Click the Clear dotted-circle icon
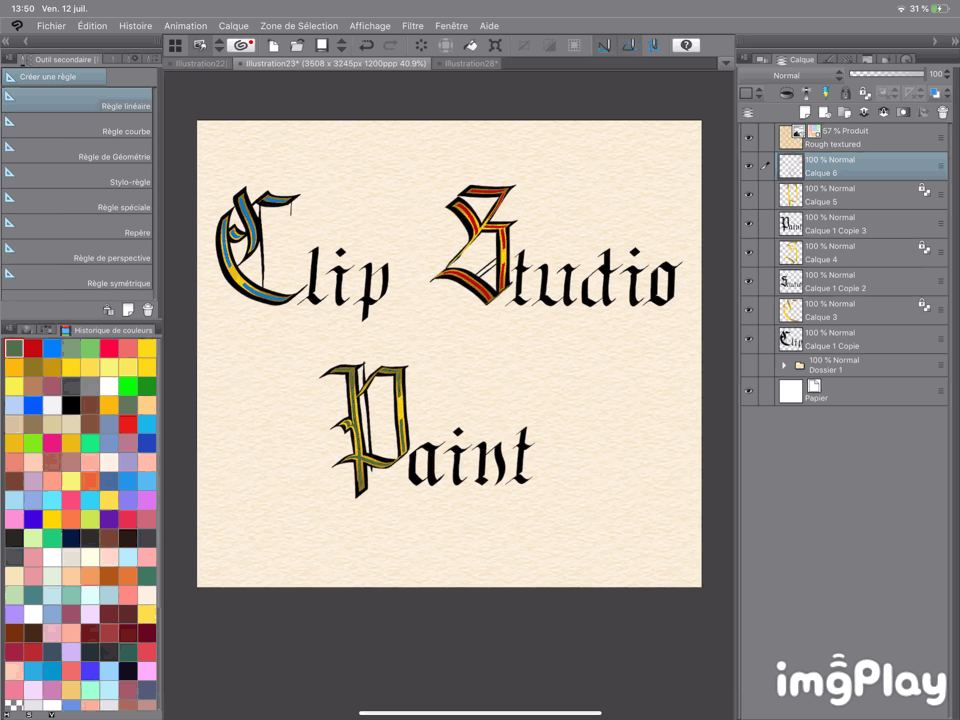This screenshot has height=720, width=960. pos(421,45)
